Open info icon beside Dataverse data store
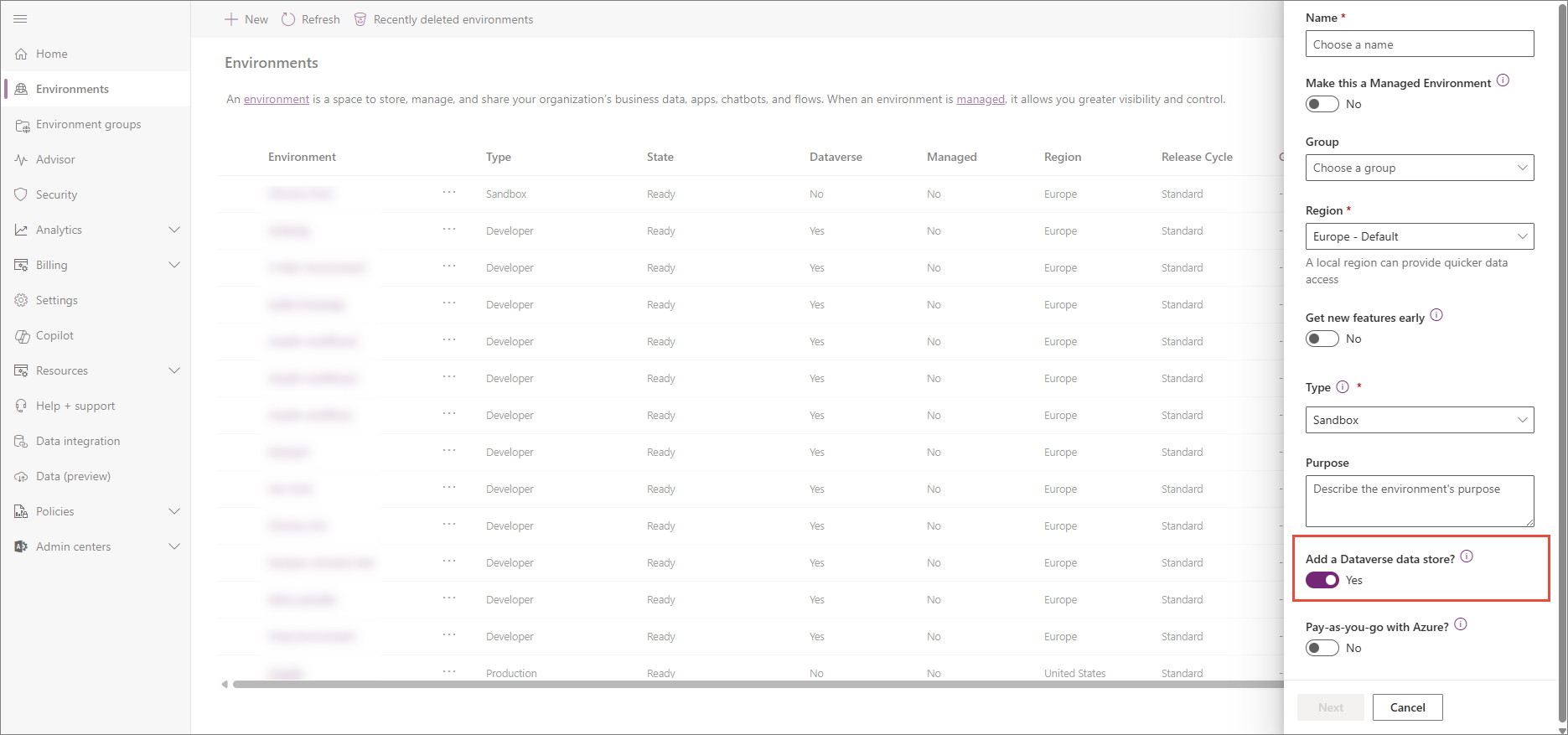 click(1467, 556)
